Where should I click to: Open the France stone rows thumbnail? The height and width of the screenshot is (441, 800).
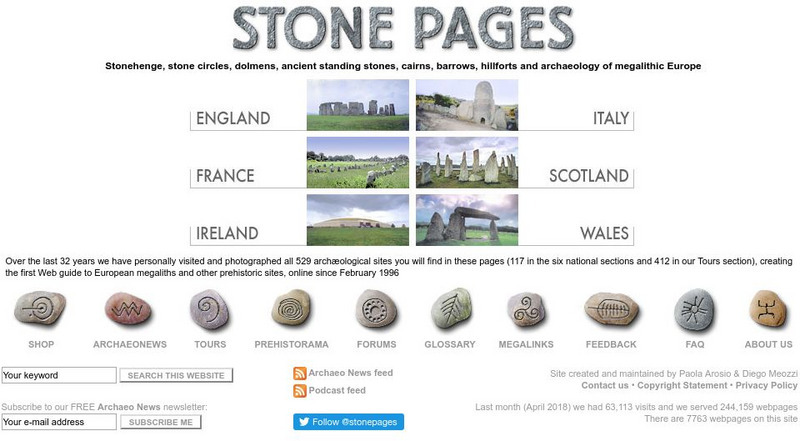tap(358, 162)
